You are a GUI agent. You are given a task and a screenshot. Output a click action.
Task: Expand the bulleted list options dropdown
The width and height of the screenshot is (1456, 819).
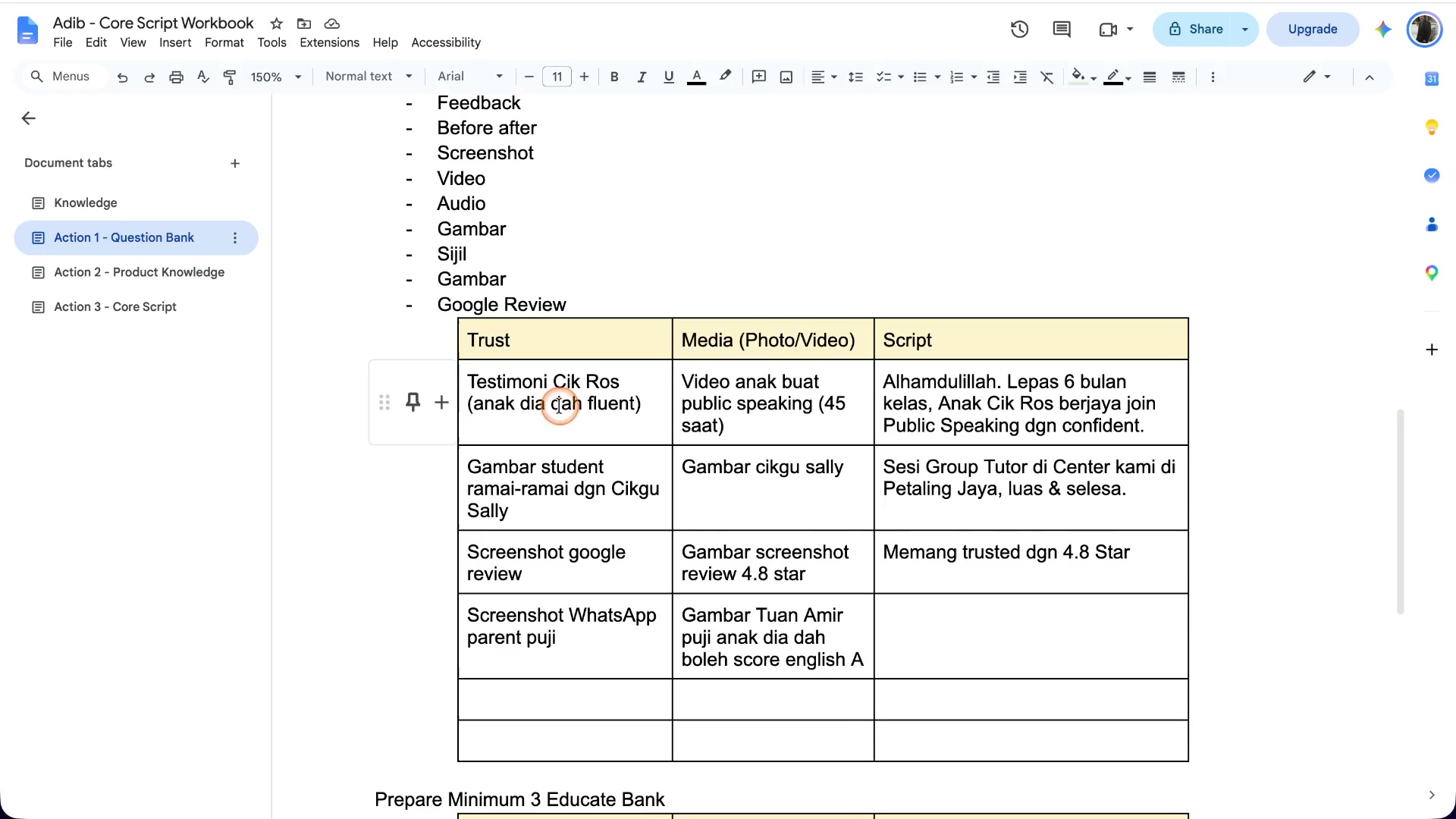[x=937, y=77]
